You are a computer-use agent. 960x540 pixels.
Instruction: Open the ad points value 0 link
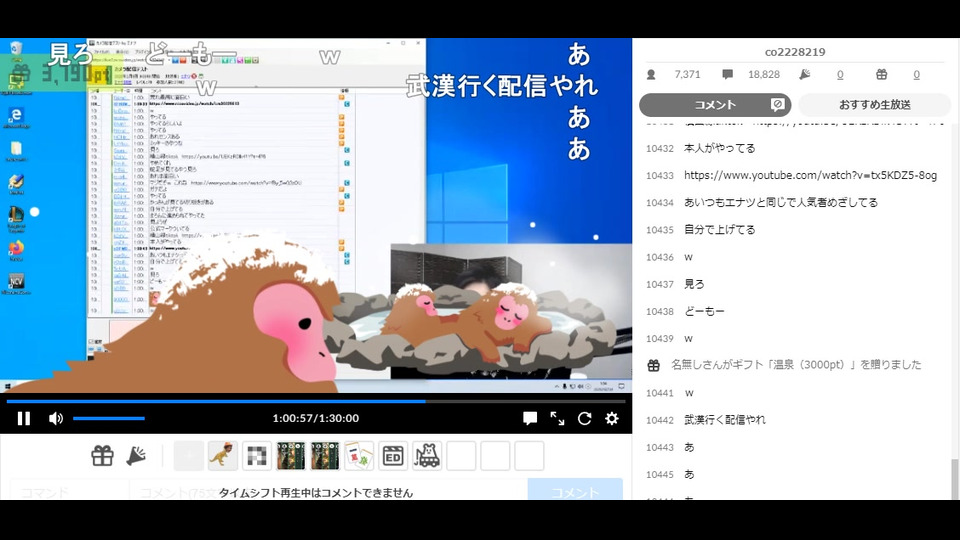point(840,75)
